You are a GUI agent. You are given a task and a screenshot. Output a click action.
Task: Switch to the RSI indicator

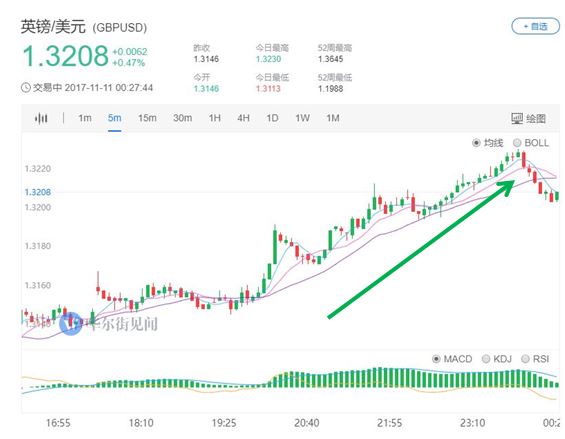point(525,359)
